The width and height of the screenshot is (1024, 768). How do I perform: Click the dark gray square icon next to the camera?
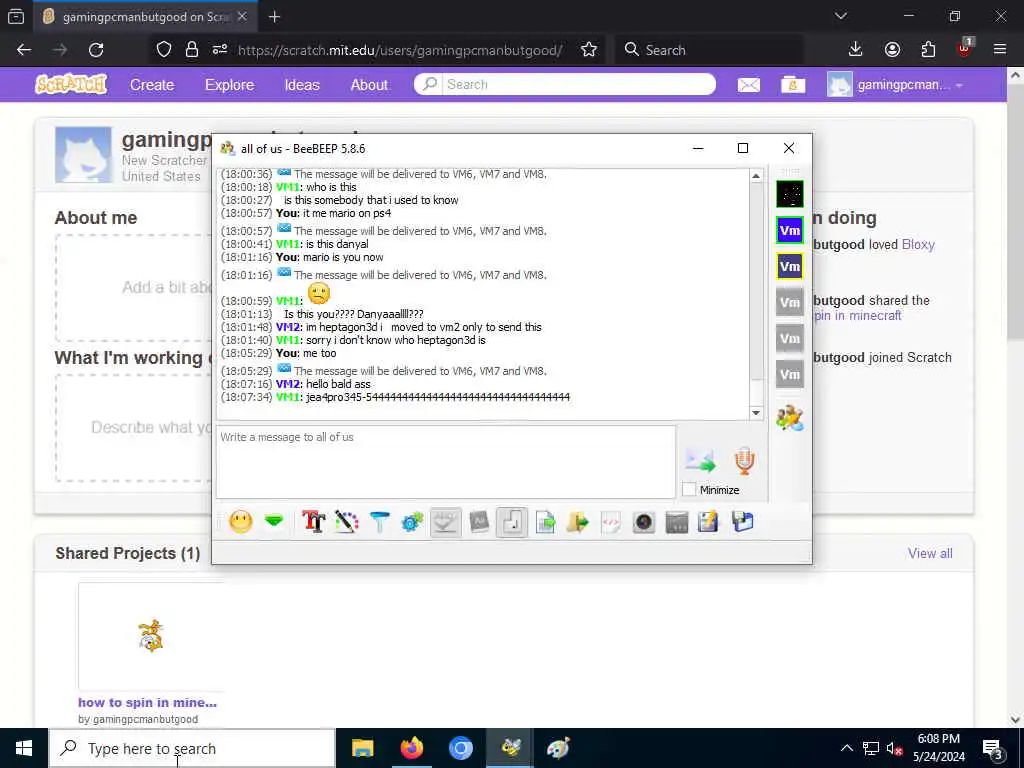[677, 522]
